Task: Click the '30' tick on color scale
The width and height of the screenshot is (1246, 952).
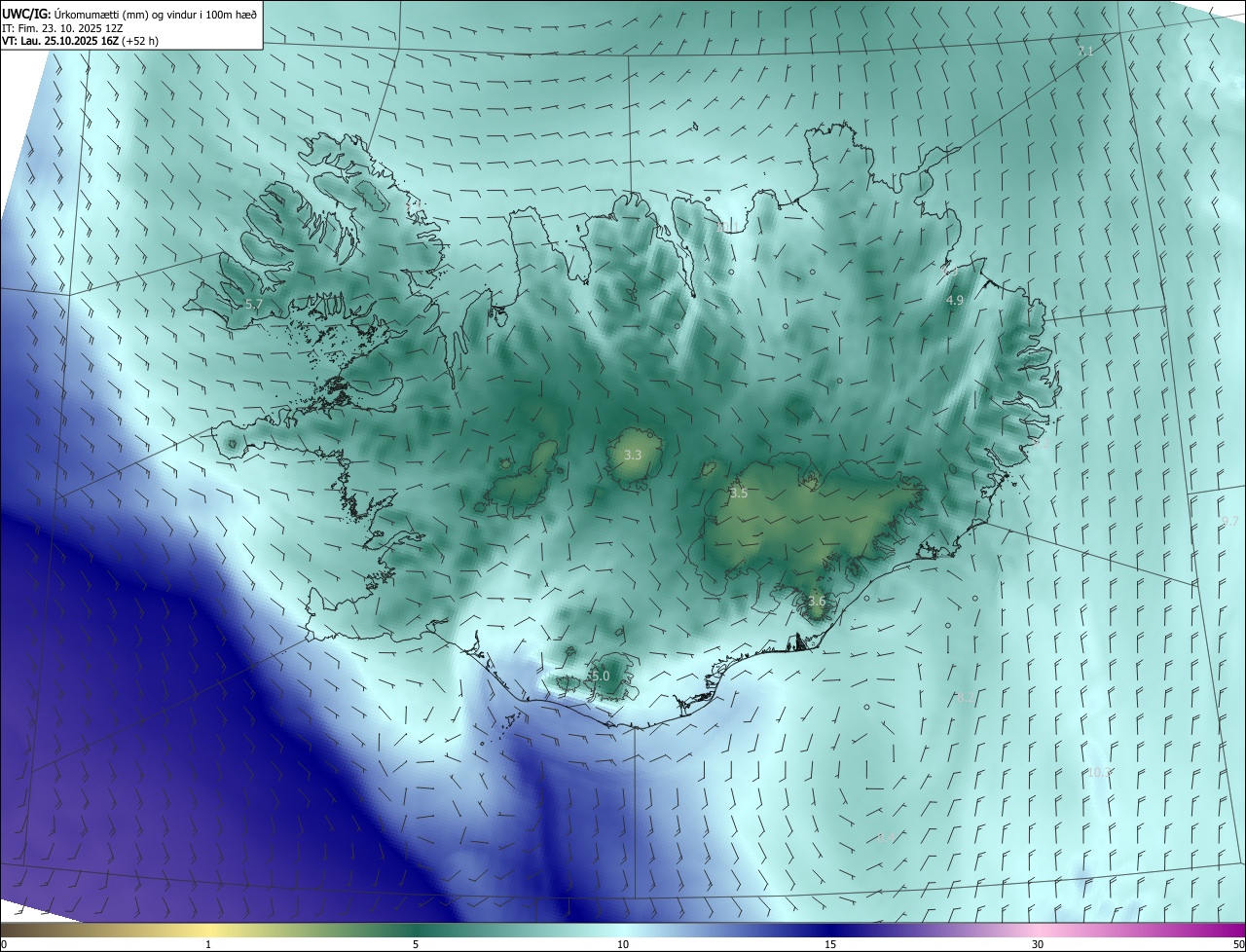Action: [1038, 944]
